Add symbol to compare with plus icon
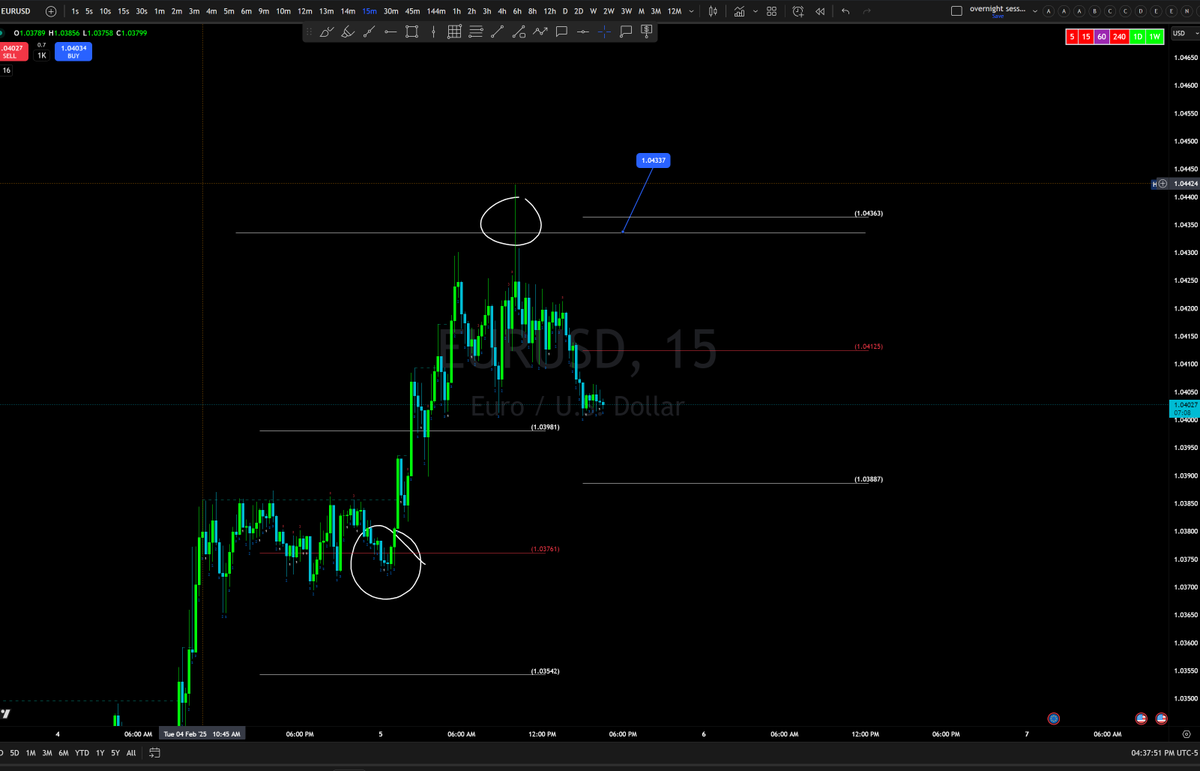1200x771 pixels. pos(50,11)
